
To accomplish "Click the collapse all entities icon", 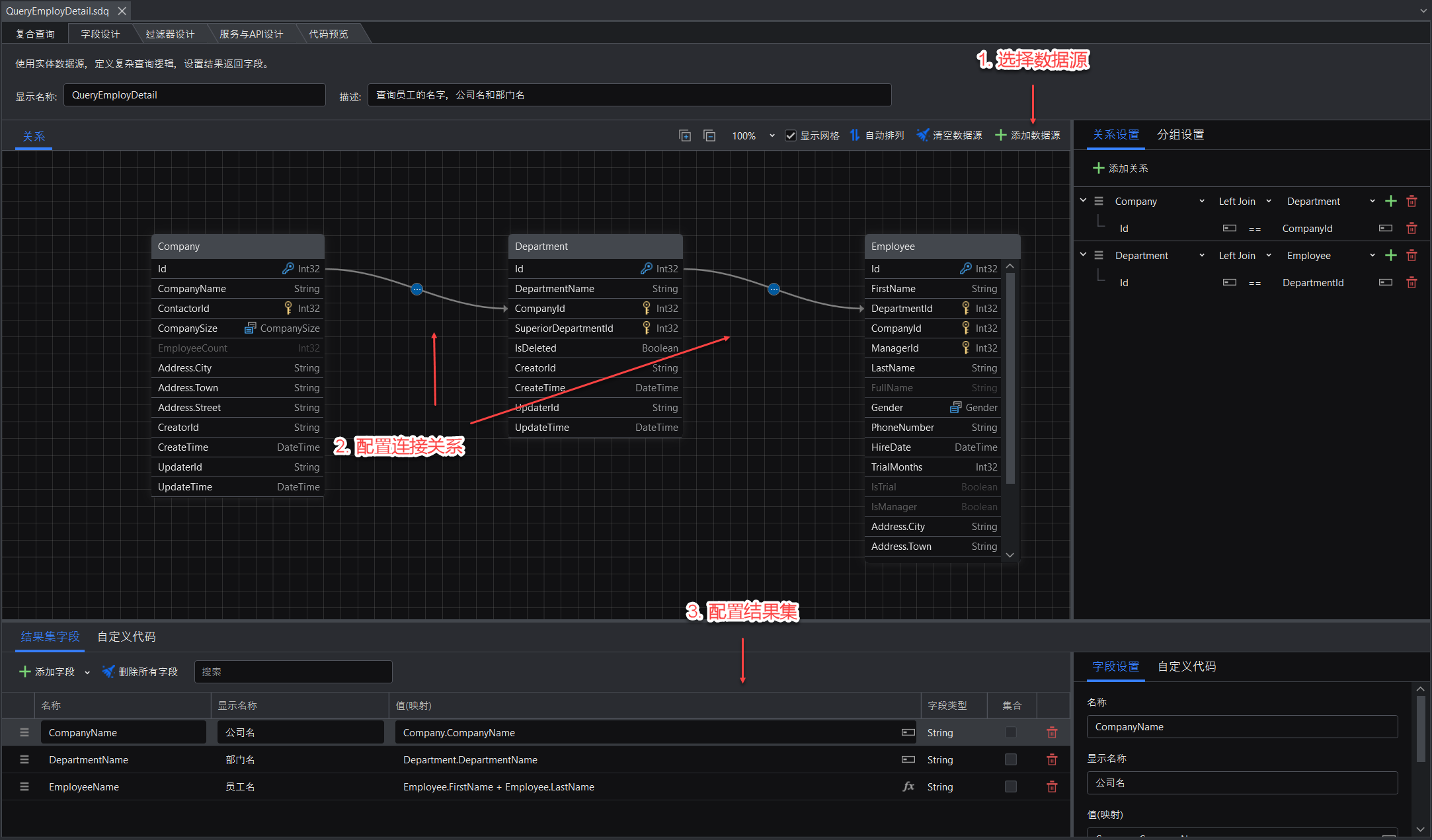I will pyautogui.click(x=709, y=135).
